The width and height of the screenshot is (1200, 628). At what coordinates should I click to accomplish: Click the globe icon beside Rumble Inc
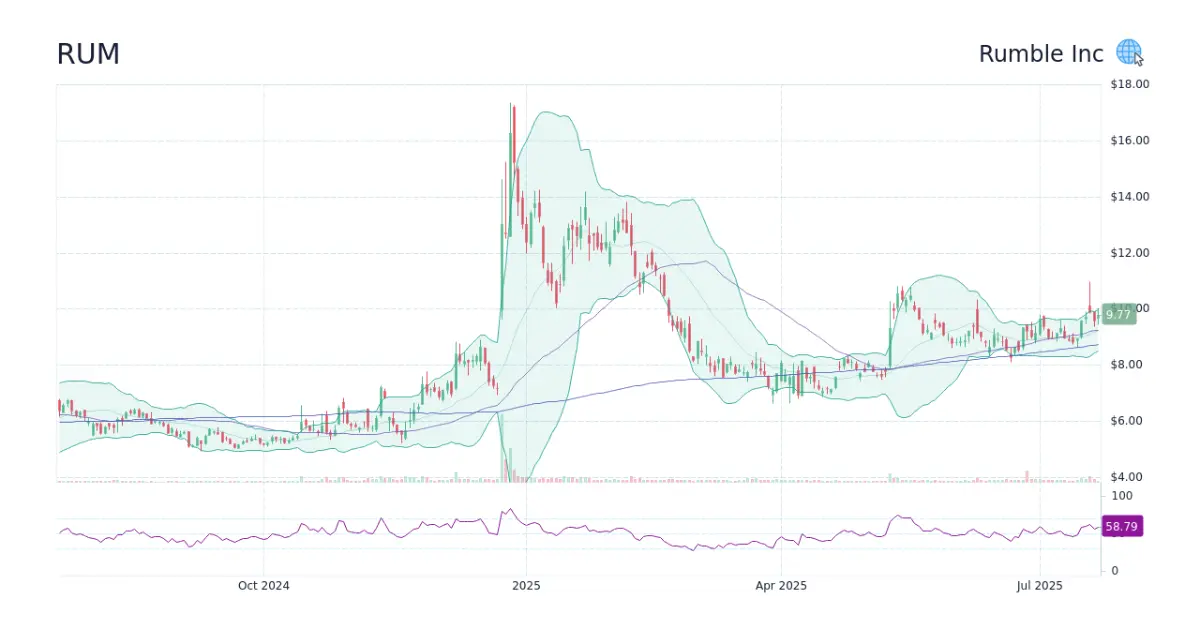[x=1128, y=52]
